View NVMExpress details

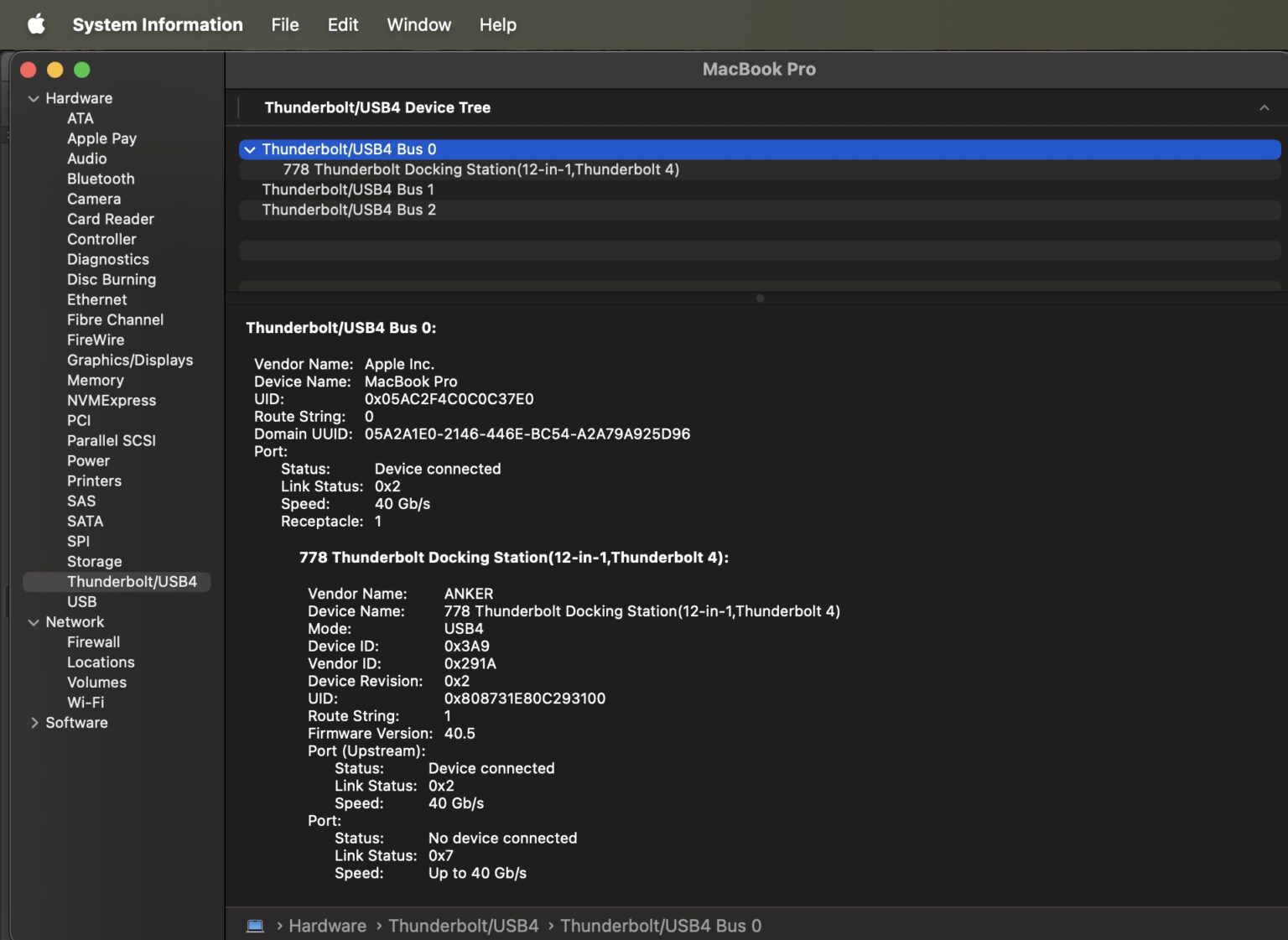[111, 400]
